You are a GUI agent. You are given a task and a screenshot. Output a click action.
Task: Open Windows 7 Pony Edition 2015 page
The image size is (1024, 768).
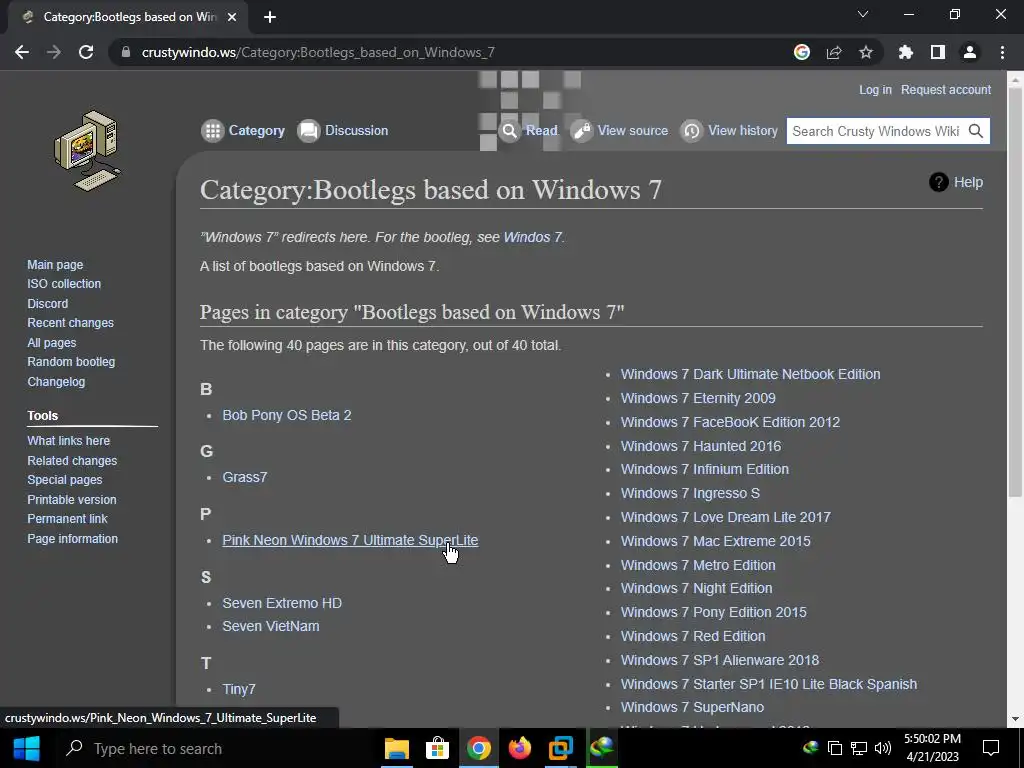[x=713, y=612]
